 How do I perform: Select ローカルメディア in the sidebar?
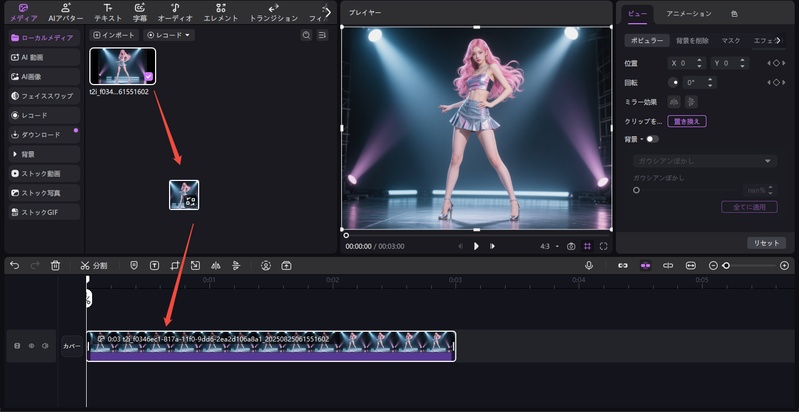(x=44, y=38)
